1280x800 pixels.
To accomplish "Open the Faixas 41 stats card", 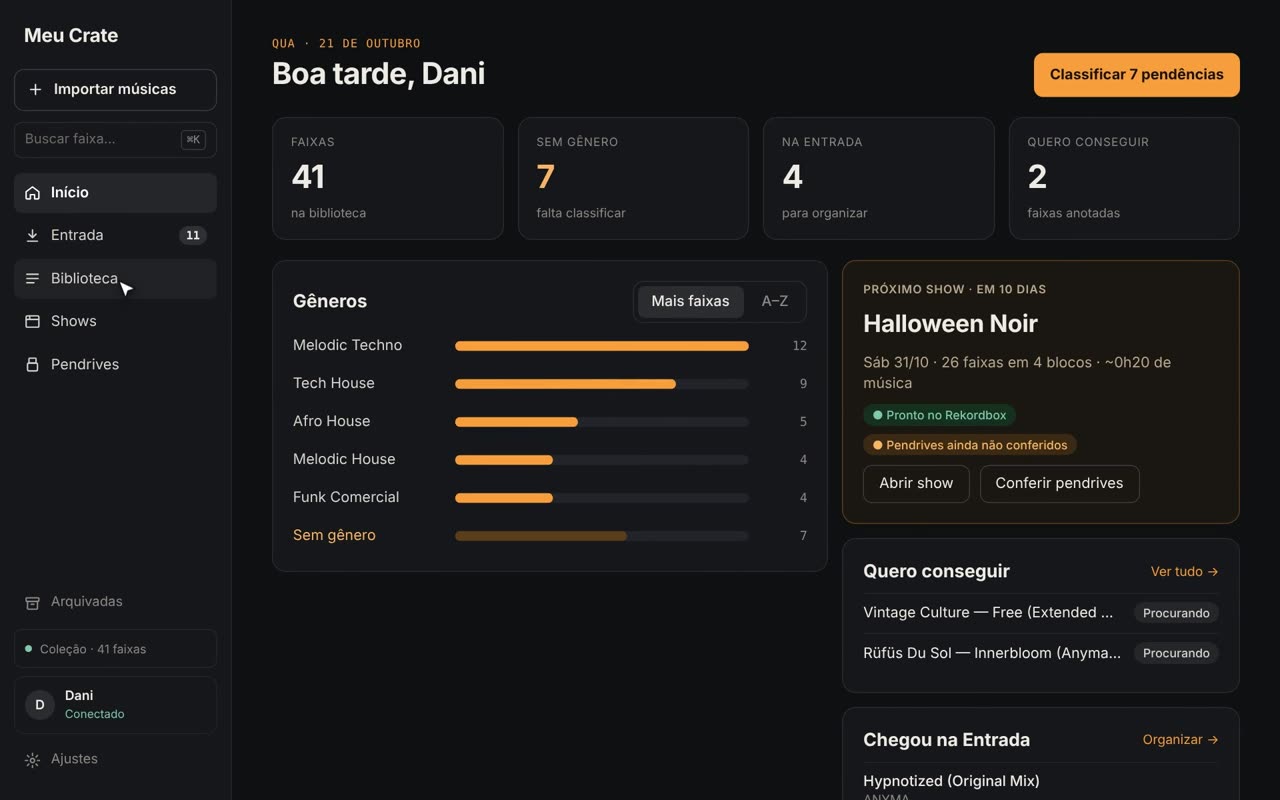I will tap(388, 179).
